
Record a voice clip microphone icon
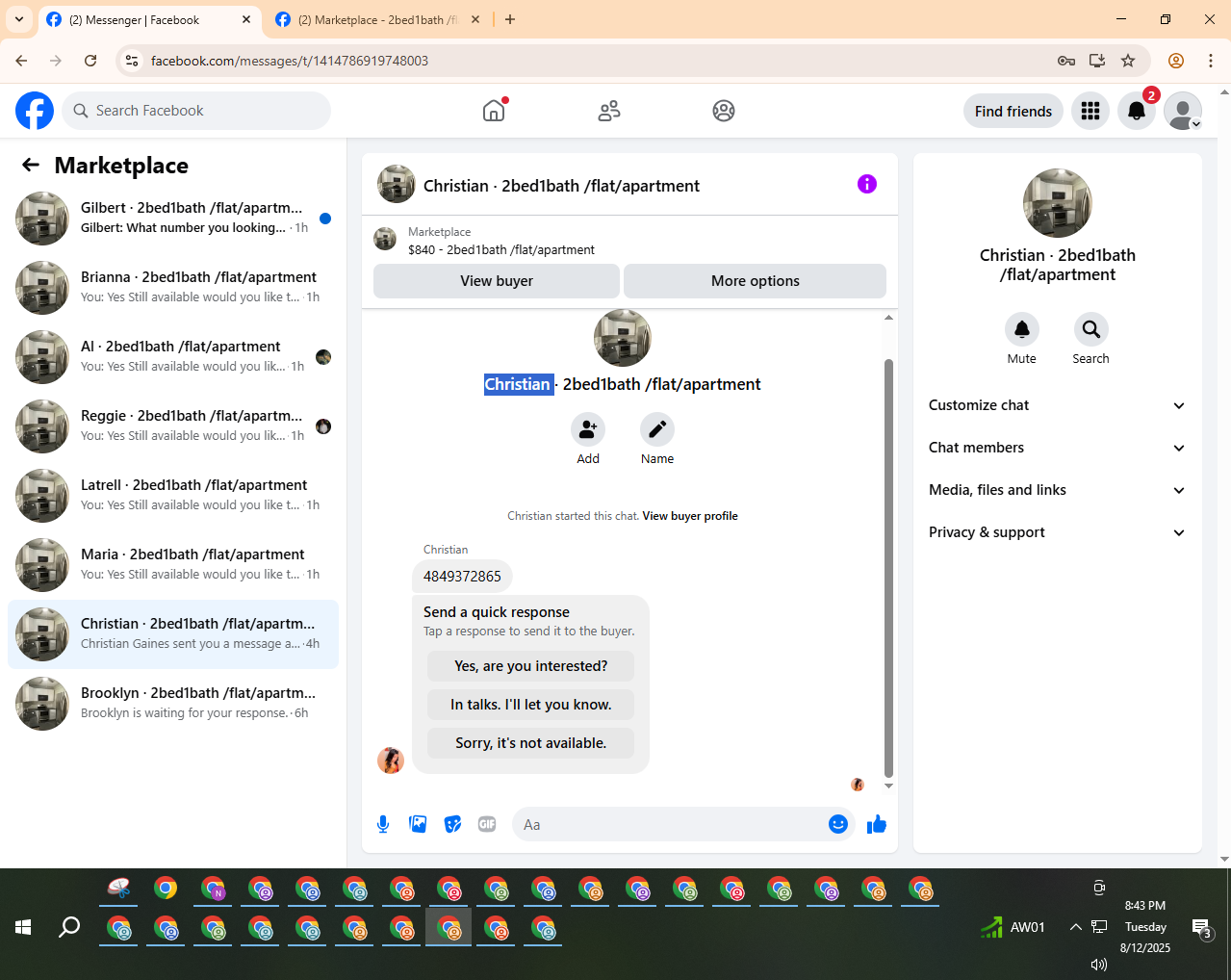coord(383,824)
